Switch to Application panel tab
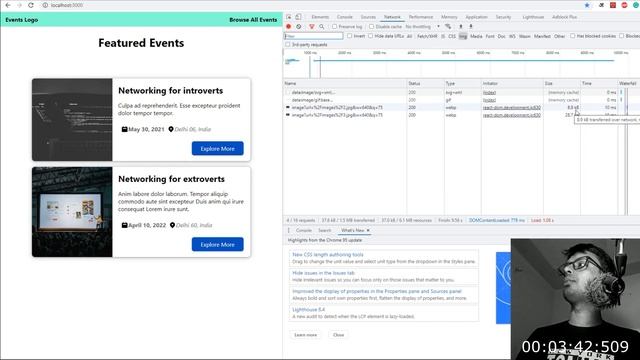Screen dimensions: 640x360 point(476,17)
